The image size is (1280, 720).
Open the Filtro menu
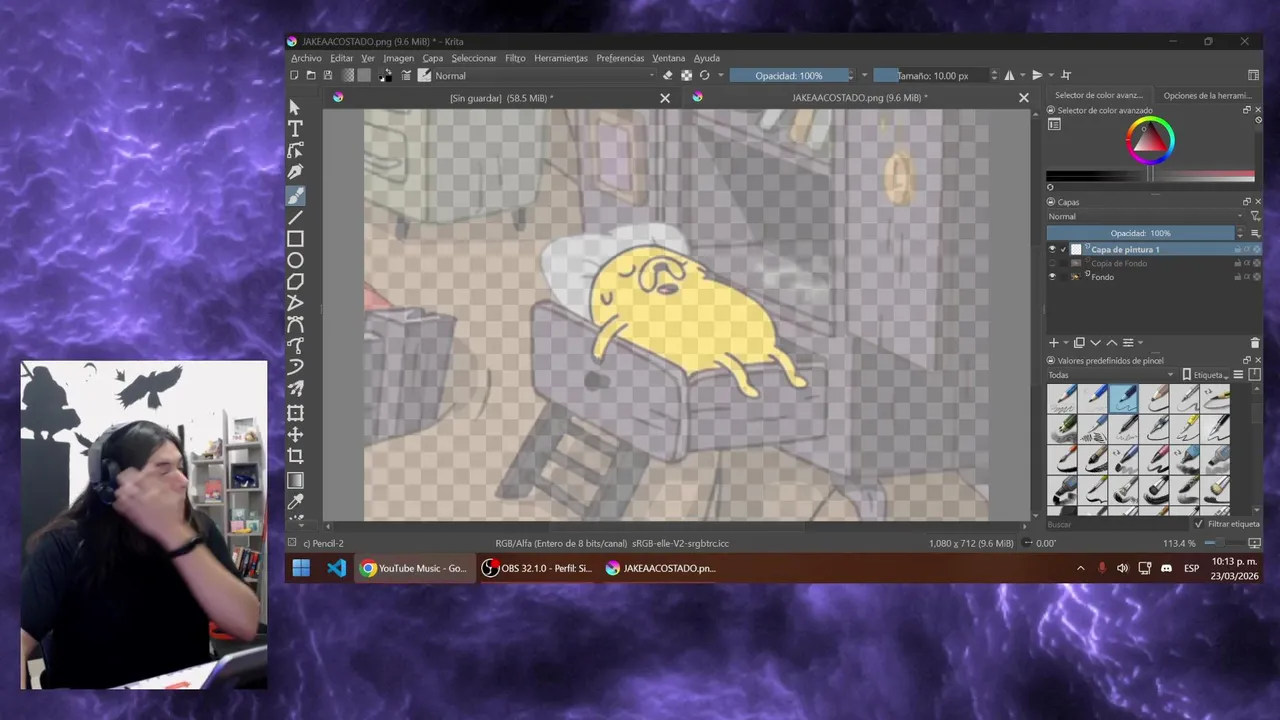[x=515, y=58]
